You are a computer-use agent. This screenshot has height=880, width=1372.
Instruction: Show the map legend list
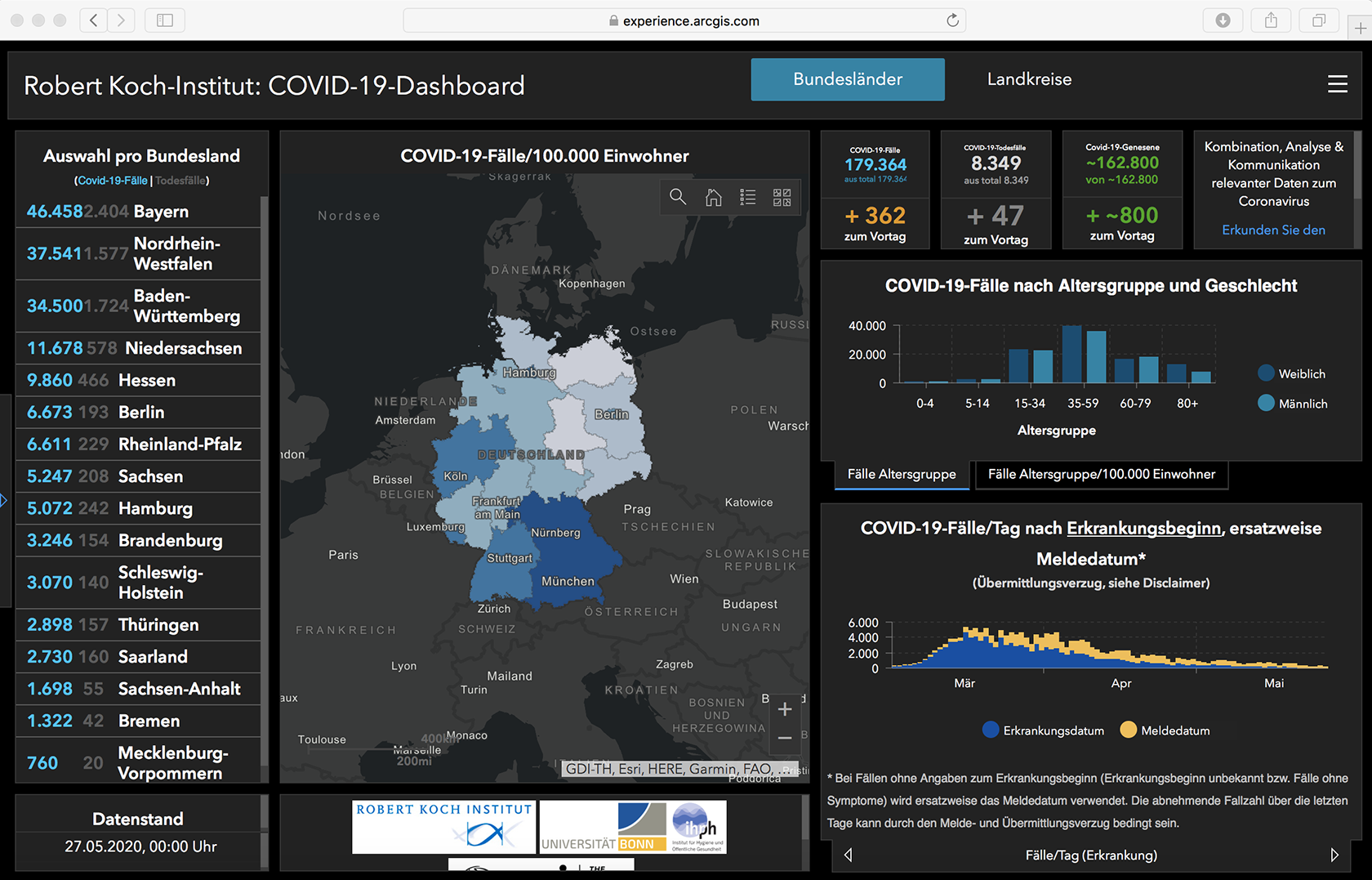click(747, 197)
